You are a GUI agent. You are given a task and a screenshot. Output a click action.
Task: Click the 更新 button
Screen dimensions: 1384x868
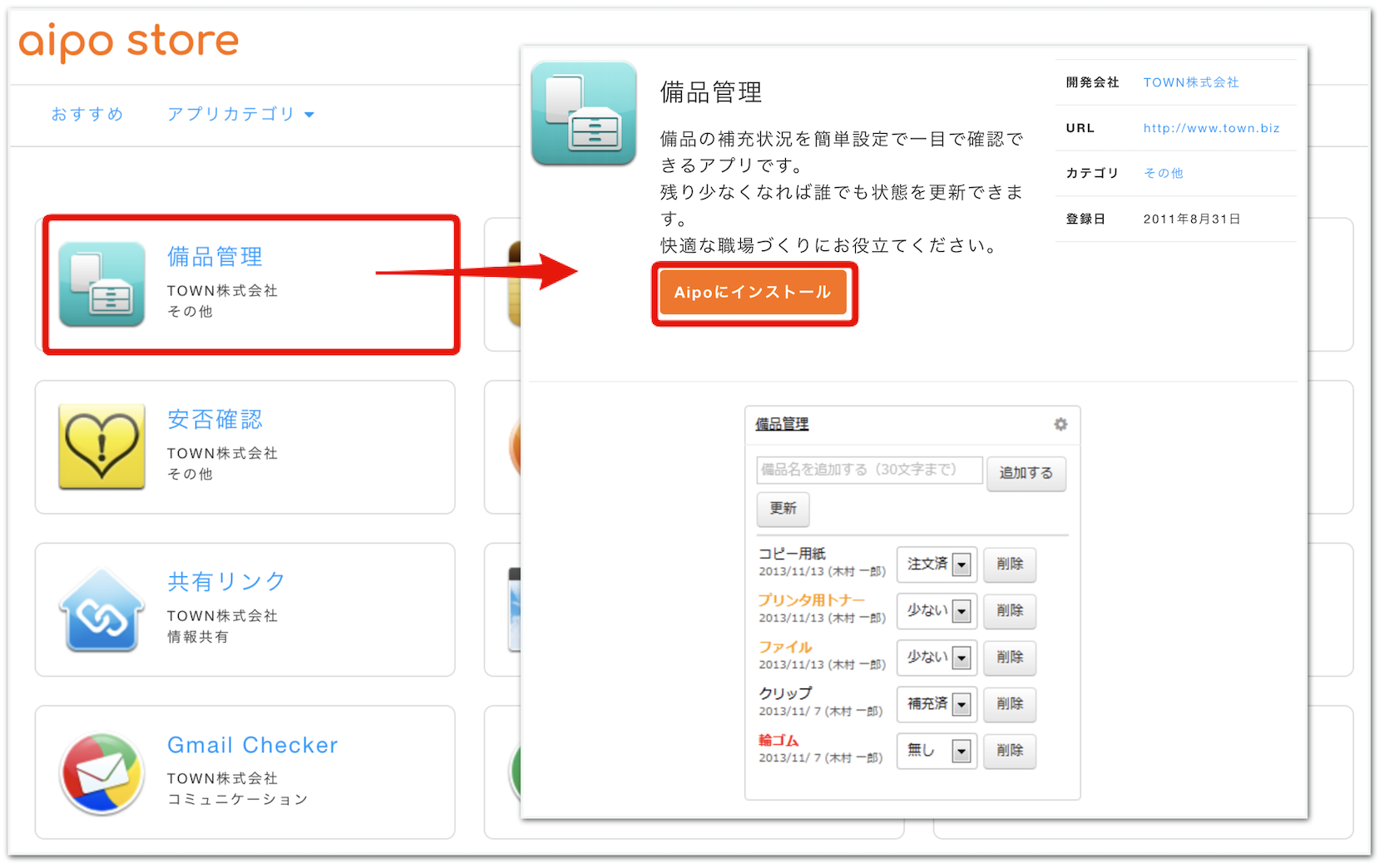pyautogui.click(x=783, y=509)
